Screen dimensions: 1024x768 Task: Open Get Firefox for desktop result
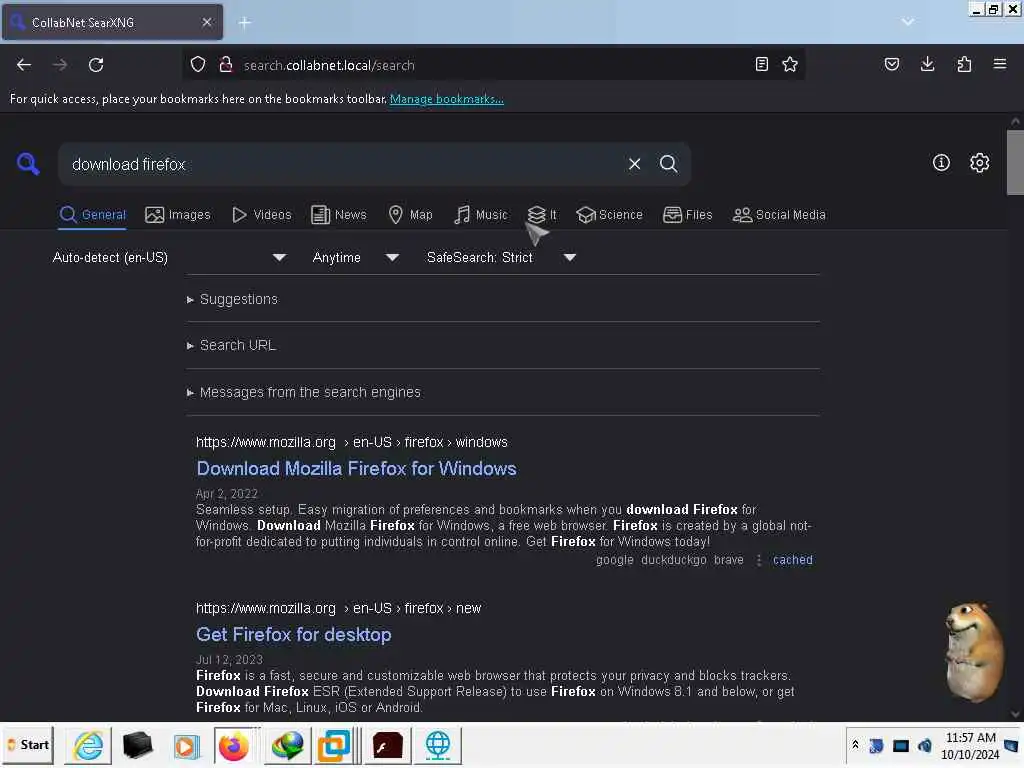pos(294,635)
